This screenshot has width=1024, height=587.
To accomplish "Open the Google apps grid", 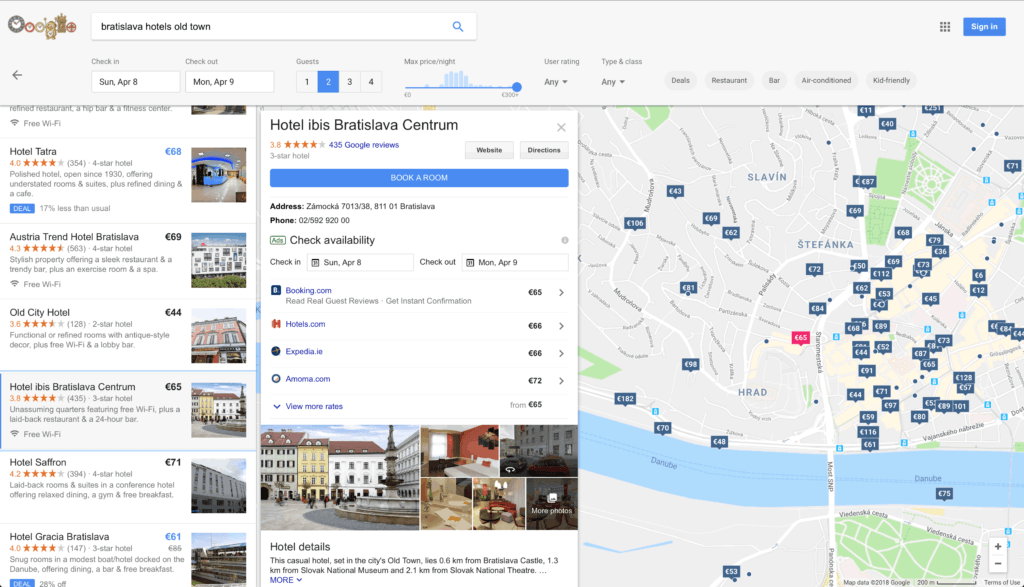I will 945,27.
